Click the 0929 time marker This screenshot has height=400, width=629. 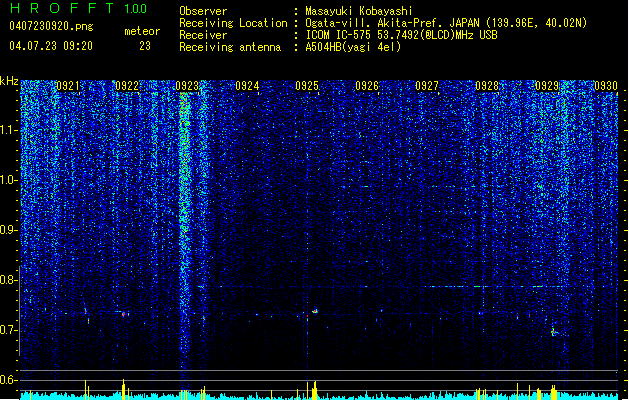(x=547, y=86)
